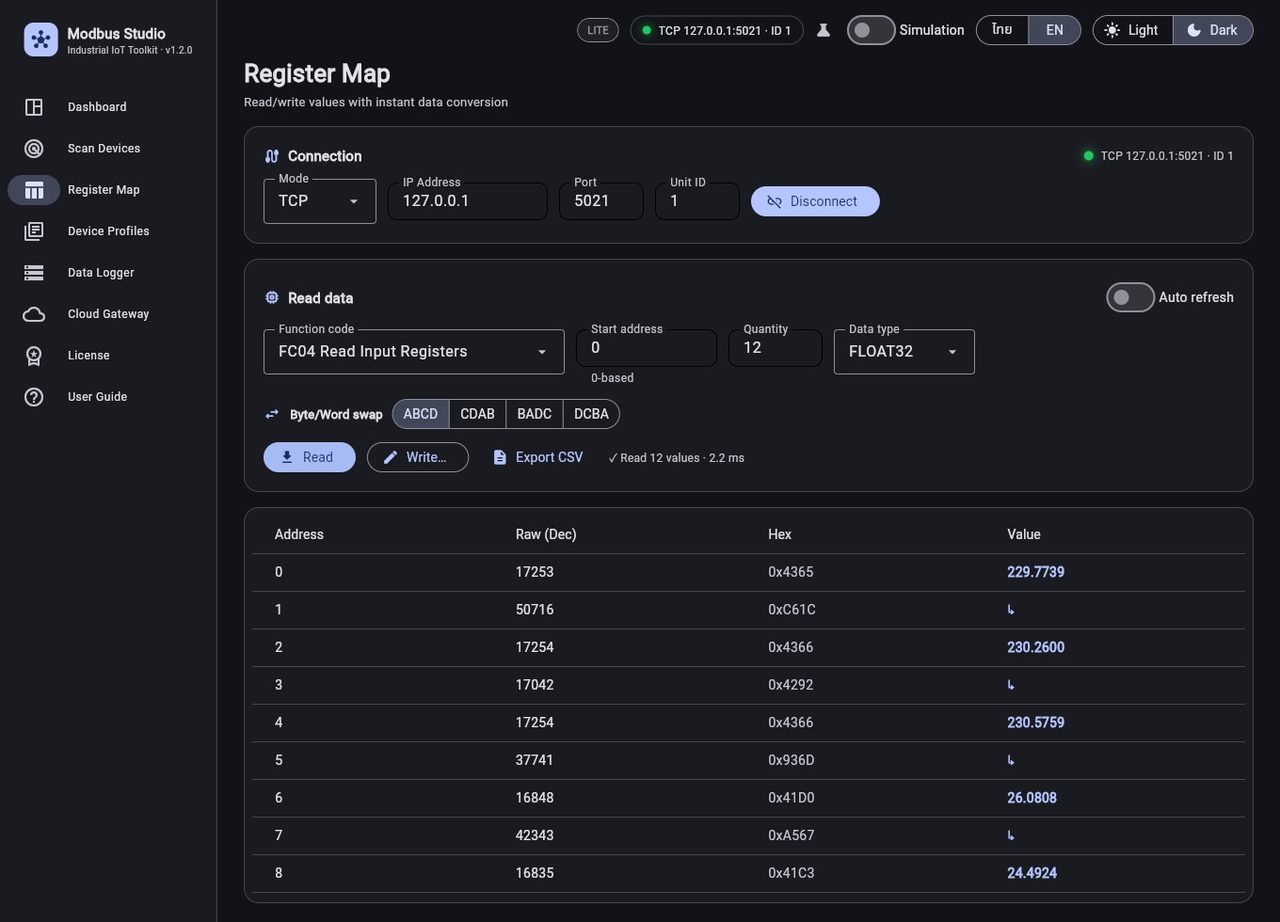Click the Scan Devices radar icon
The image size is (1280, 922).
[x=34, y=148]
